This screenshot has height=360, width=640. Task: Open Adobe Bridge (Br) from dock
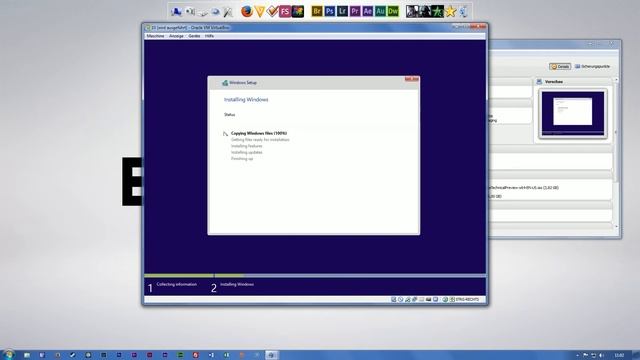317,11
